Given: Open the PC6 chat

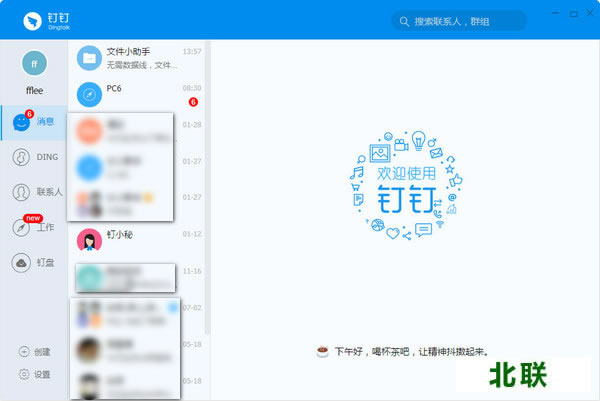Looking at the screenshot, I should 138,94.
